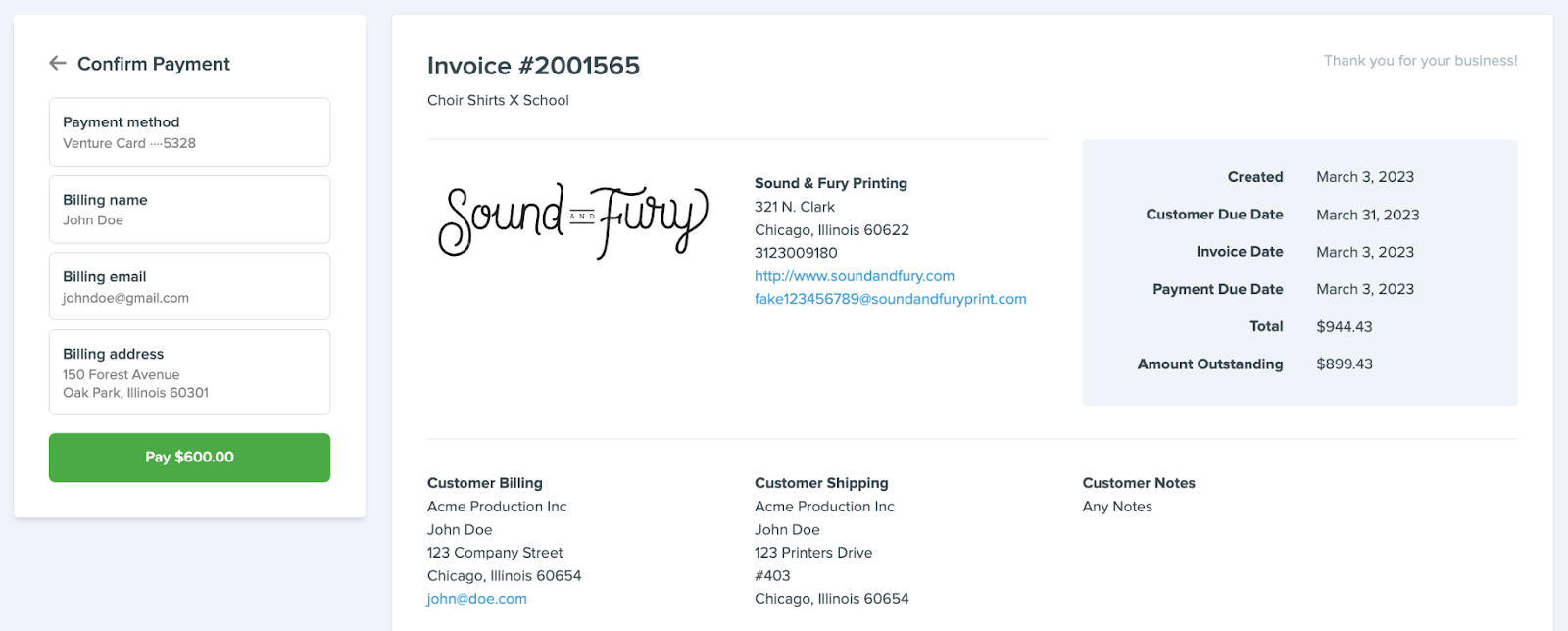Click the Confirm Payment title text

pos(154,64)
